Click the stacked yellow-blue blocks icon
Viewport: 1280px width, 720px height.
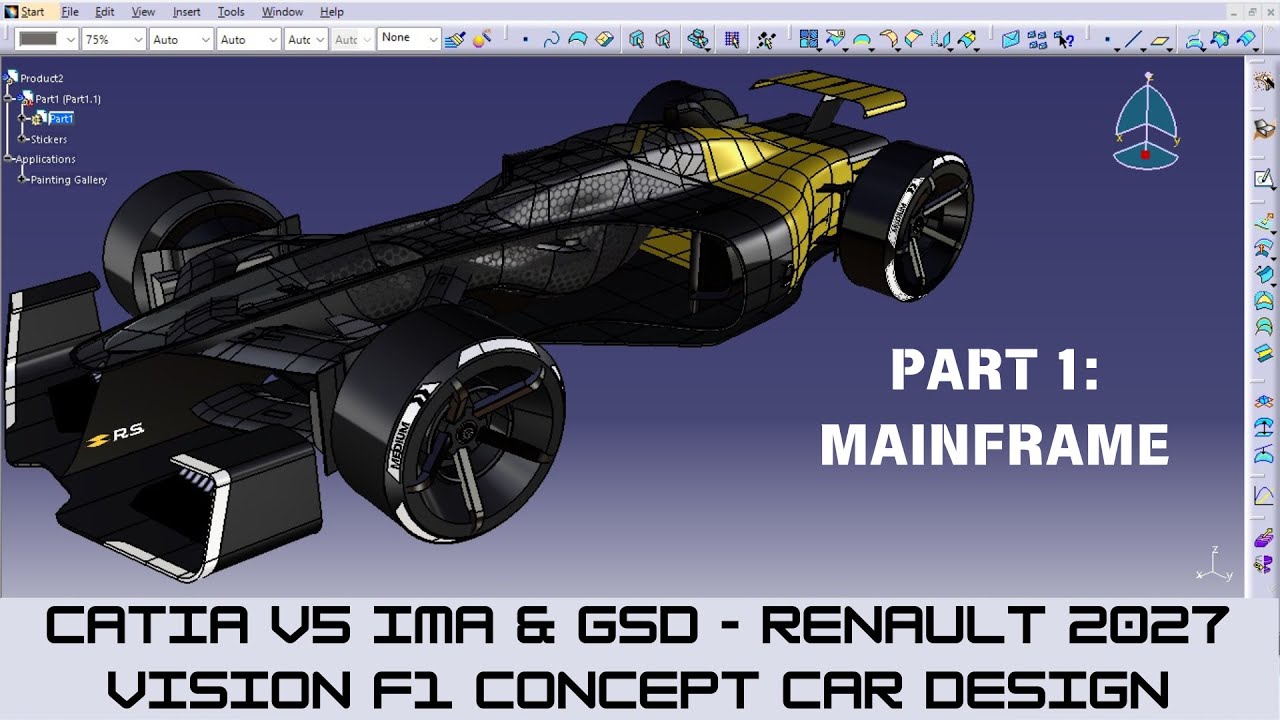click(x=698, y=40)
